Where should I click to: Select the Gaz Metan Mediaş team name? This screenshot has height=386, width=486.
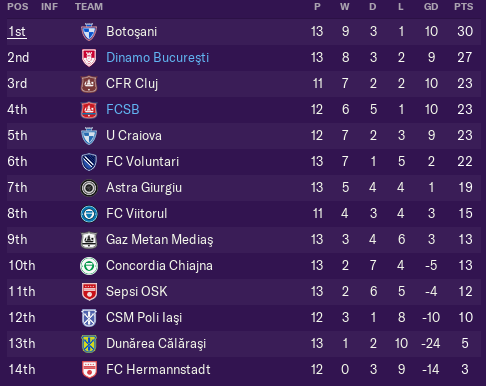click(159, 240)
